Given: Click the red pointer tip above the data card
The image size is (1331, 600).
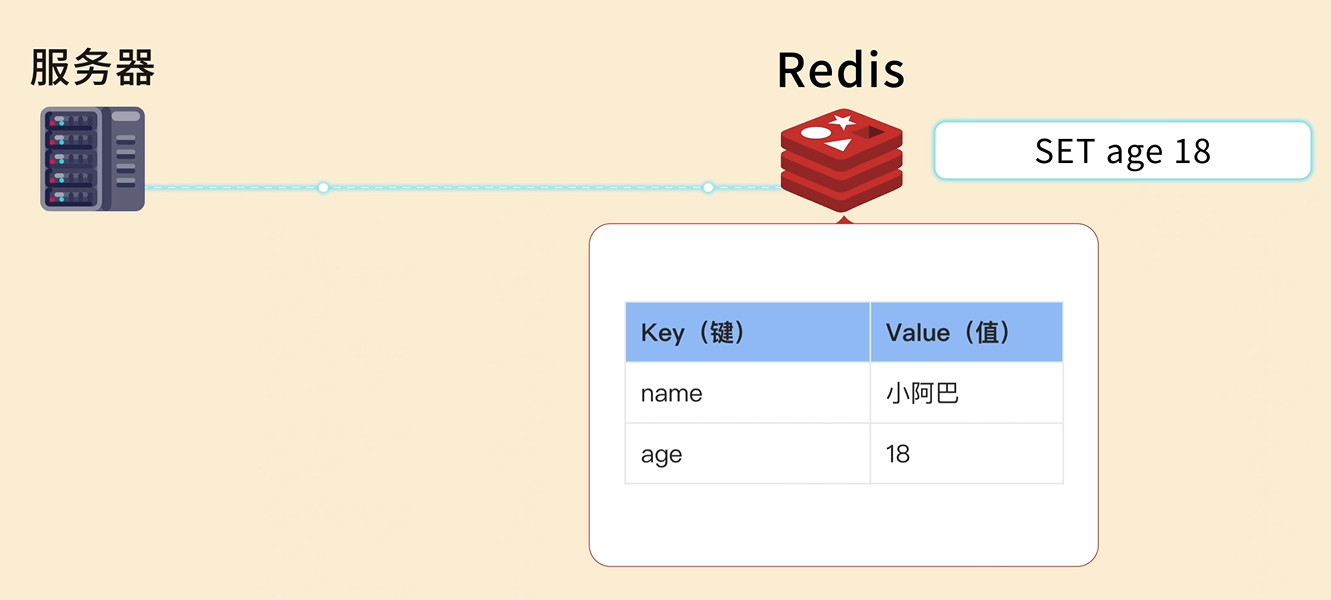Looking at the screenshot, I should (x=844, y=219).
